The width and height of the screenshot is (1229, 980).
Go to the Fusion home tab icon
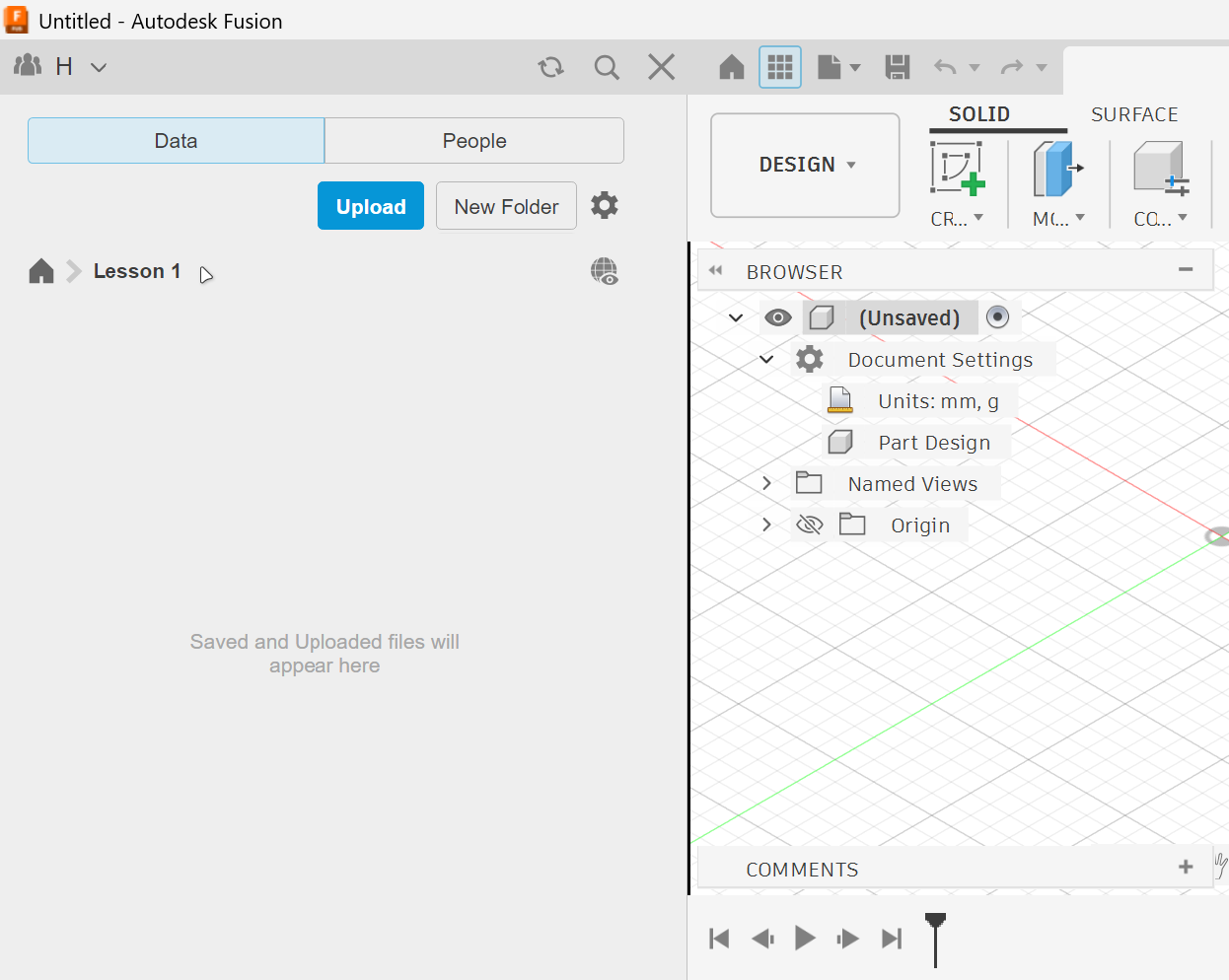732,67
